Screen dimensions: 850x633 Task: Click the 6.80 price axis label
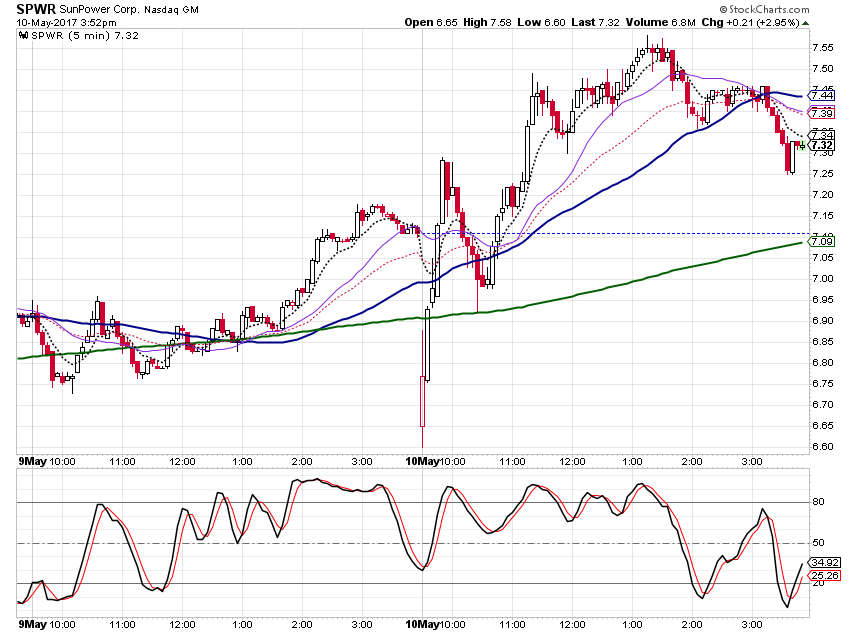822,363
